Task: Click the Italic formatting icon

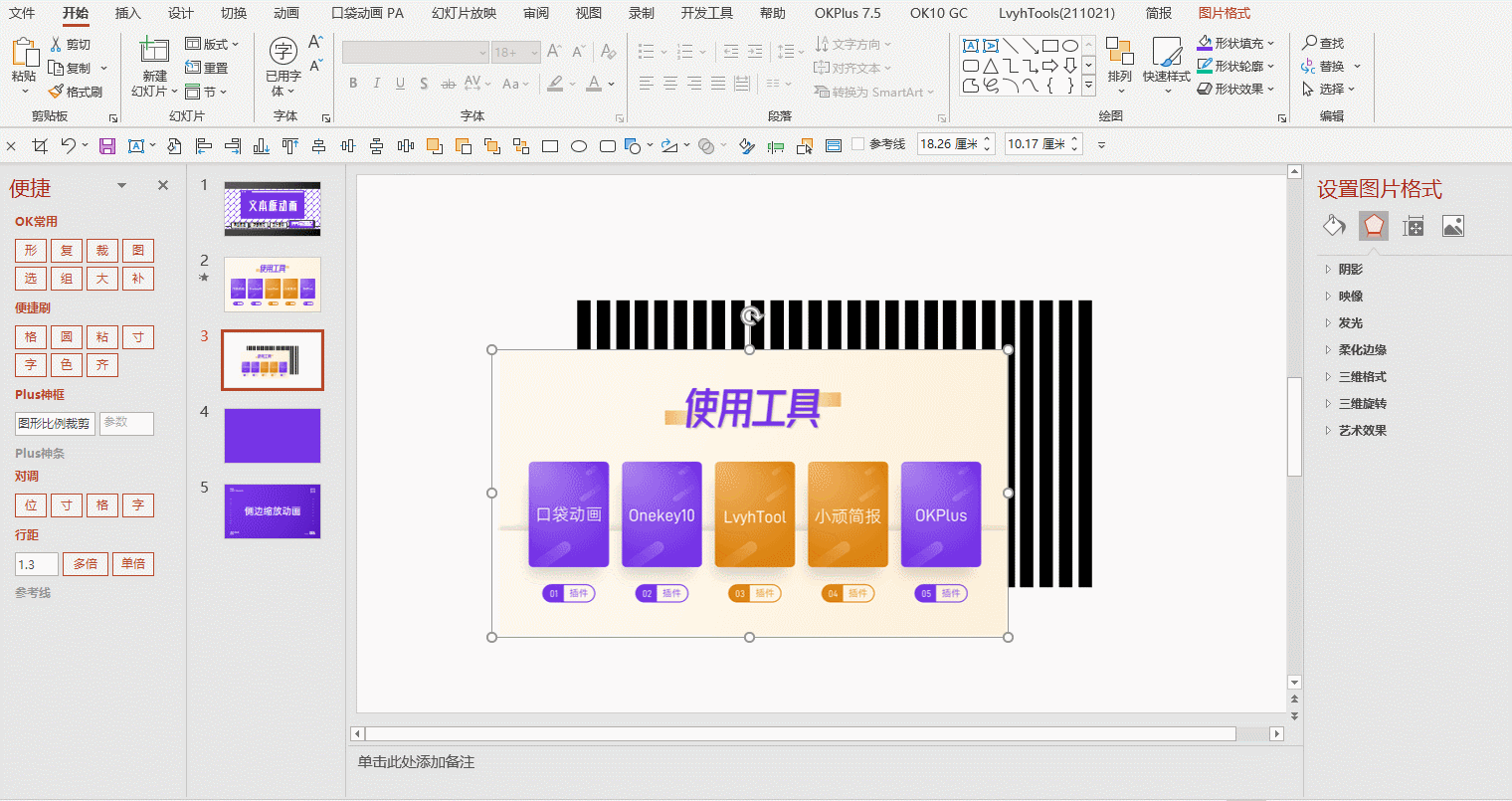Action: coord(376,84)
